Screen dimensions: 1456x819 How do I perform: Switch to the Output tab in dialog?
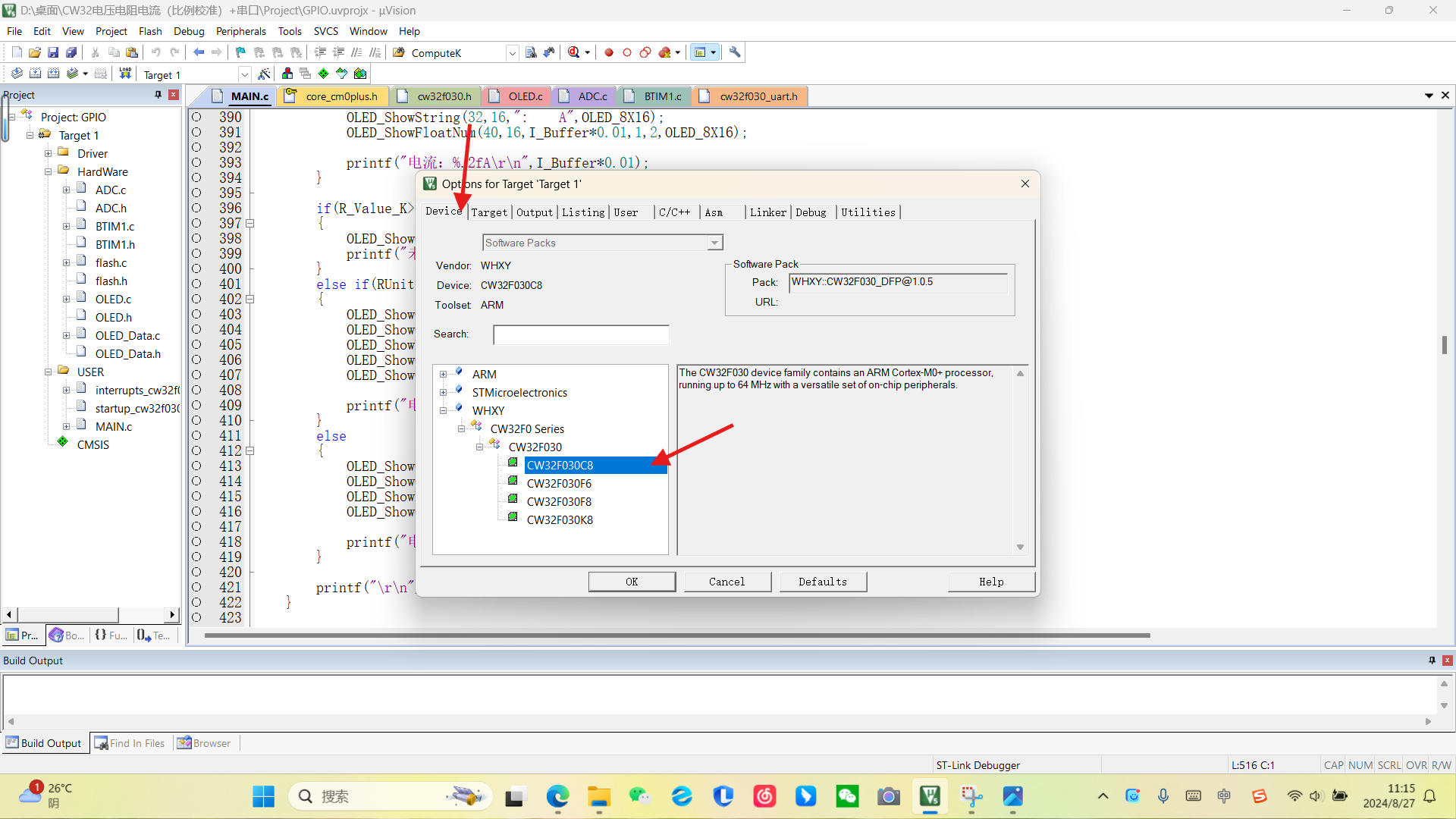pos(535,212)
